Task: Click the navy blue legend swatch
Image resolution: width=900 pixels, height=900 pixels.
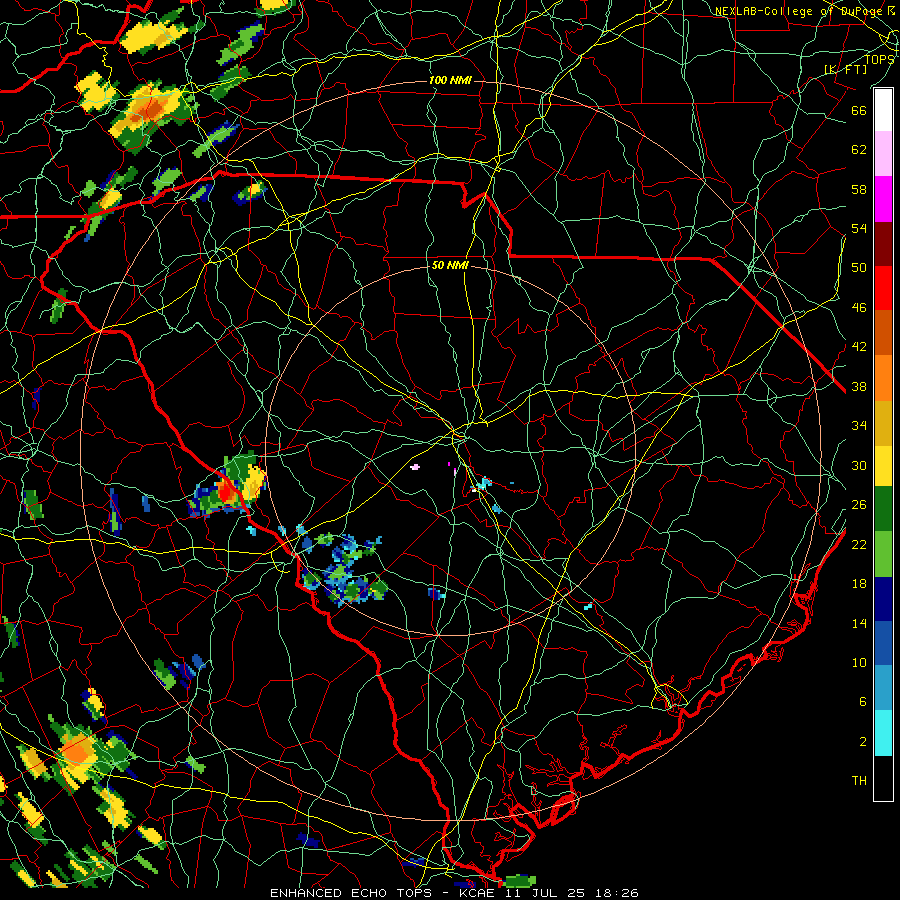Action: 883,599
